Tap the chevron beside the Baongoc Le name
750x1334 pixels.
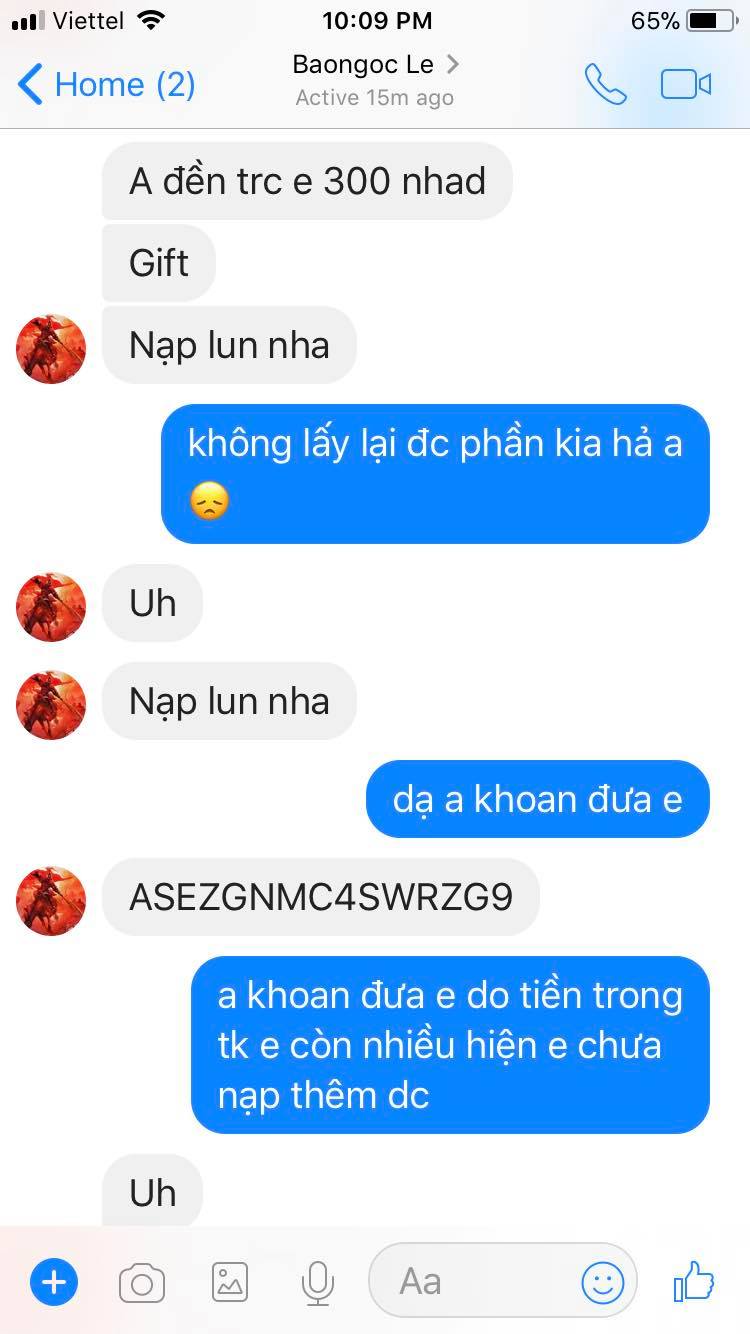452,65
